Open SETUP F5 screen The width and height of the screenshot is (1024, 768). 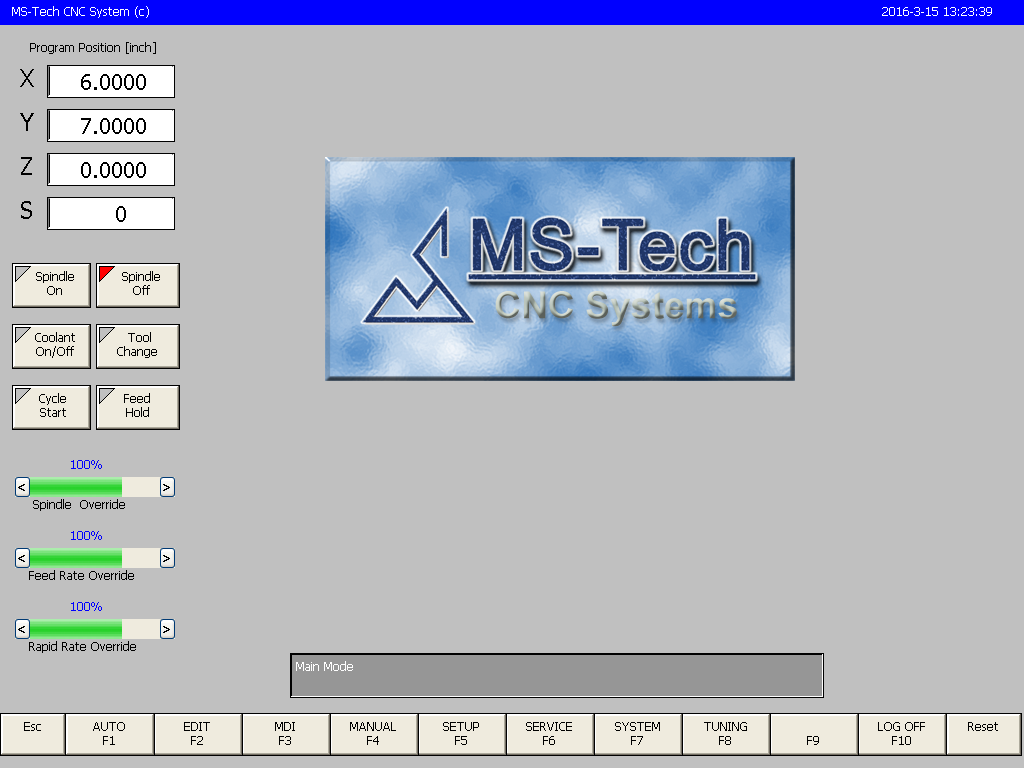click(461, 733)
